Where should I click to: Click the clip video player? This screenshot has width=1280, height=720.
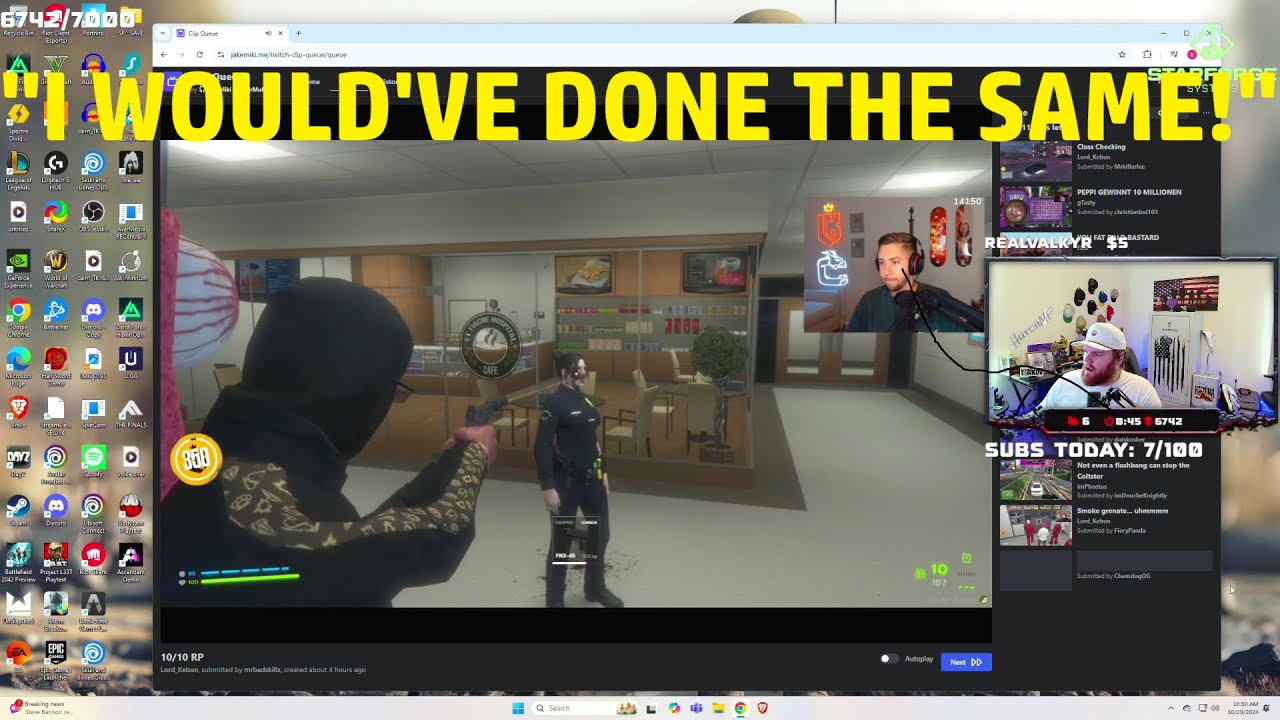(x=576, y=373)
